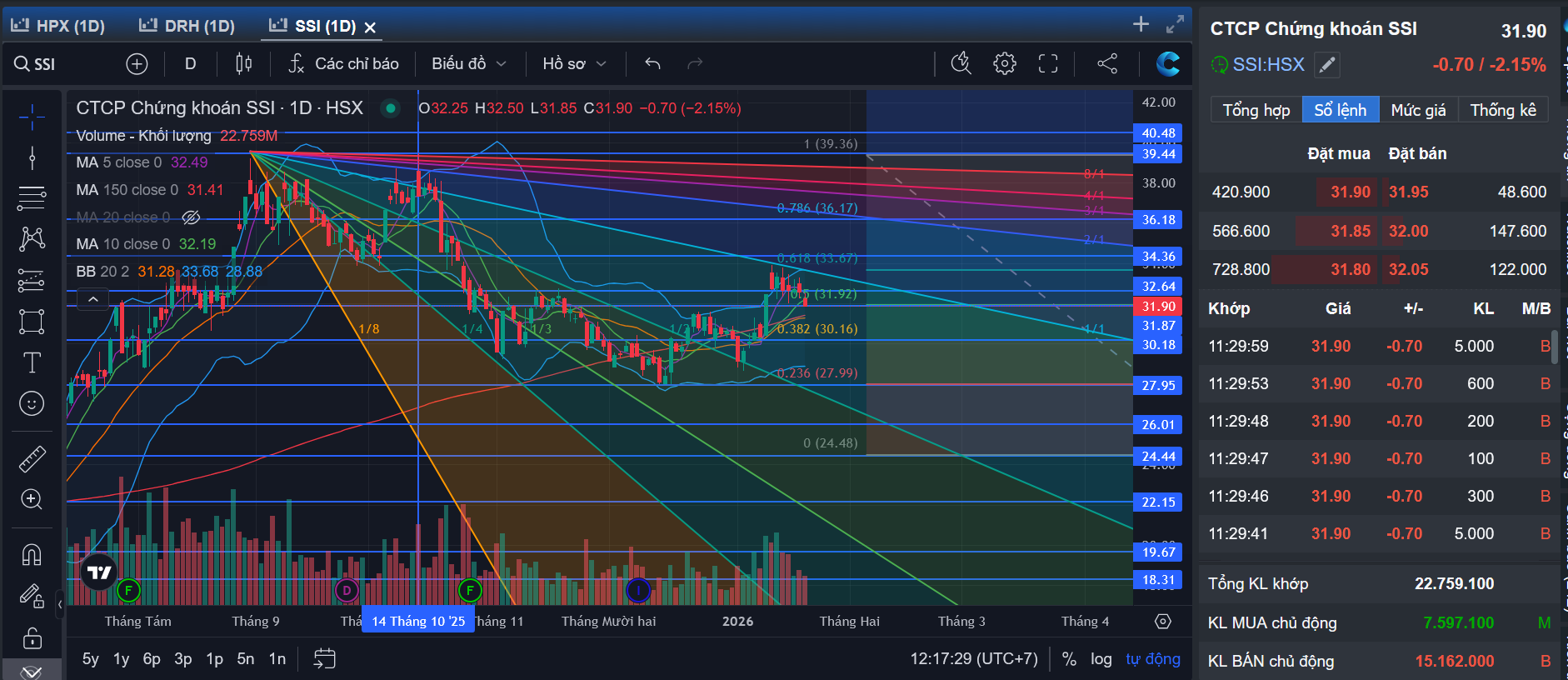Expand the chart panel with arrows icon
Viewport: 1568px width, 680px height.
[1175, 24]
